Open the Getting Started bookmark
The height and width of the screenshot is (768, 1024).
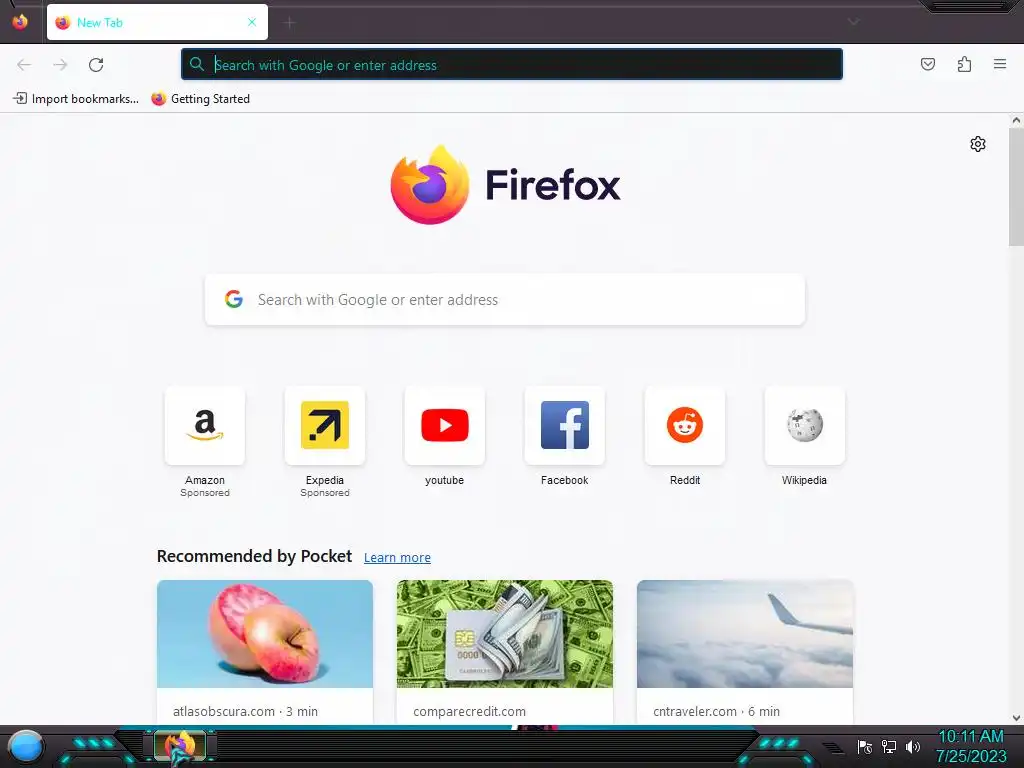(x=200, y=99)
